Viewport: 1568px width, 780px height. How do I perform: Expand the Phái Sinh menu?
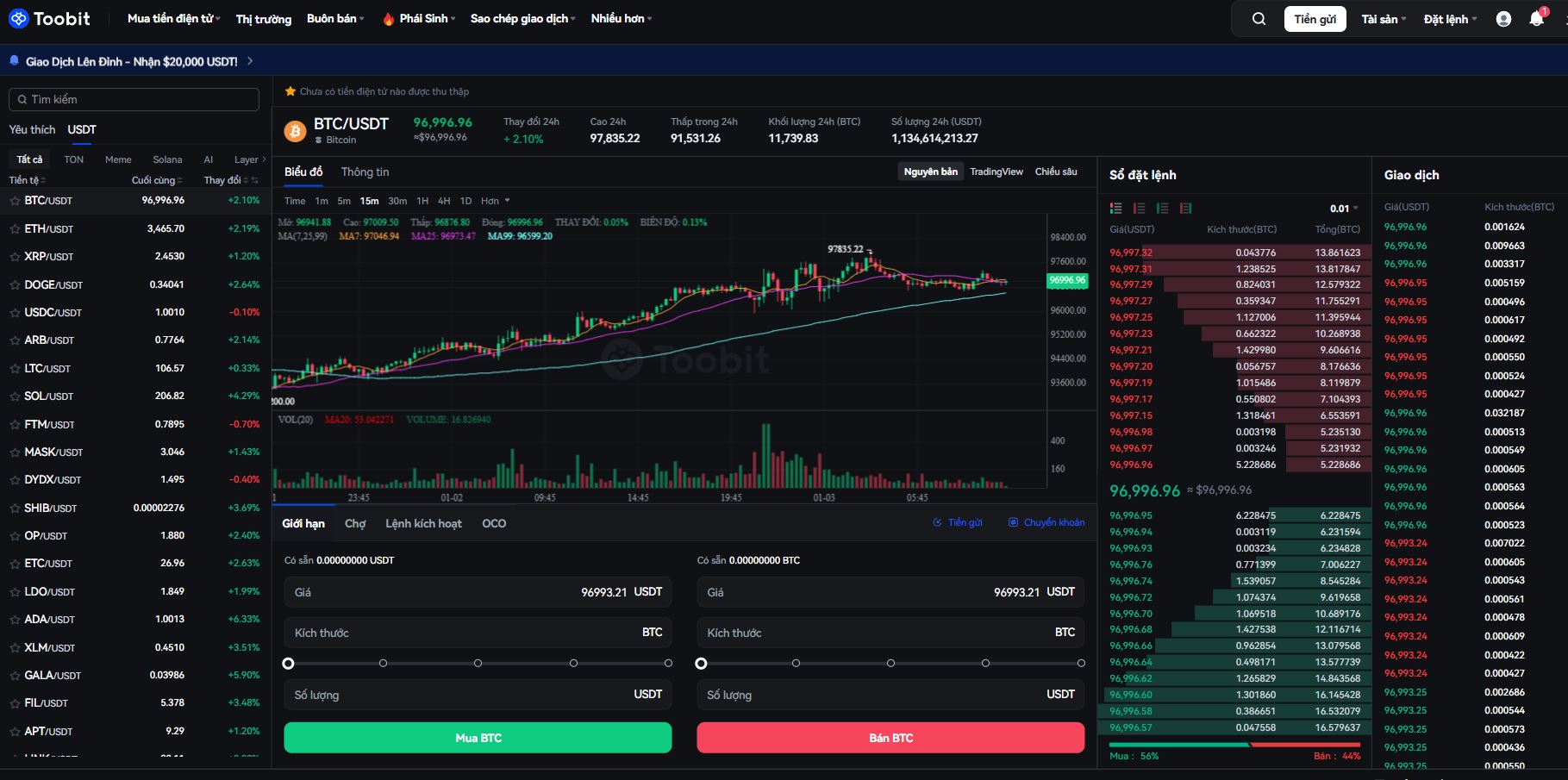(x=428, y=18)
